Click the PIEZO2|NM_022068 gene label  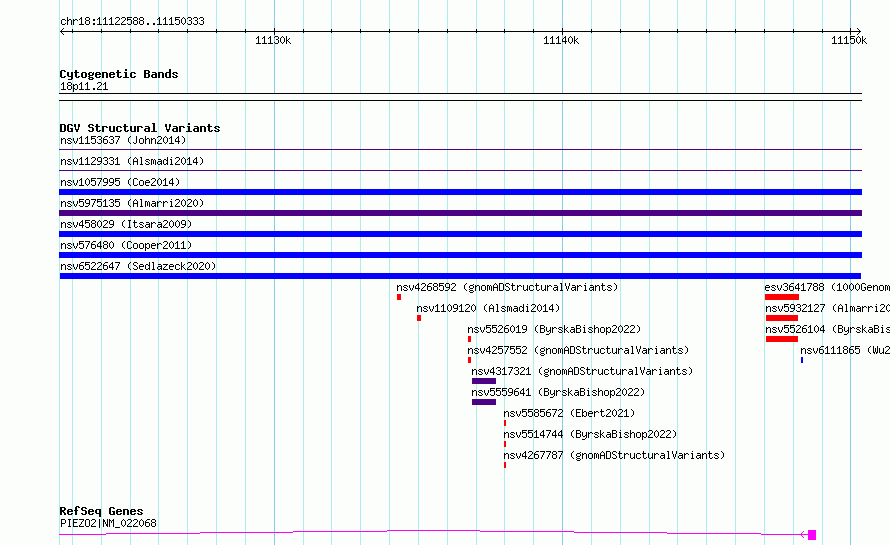click(x=108, y=523)
